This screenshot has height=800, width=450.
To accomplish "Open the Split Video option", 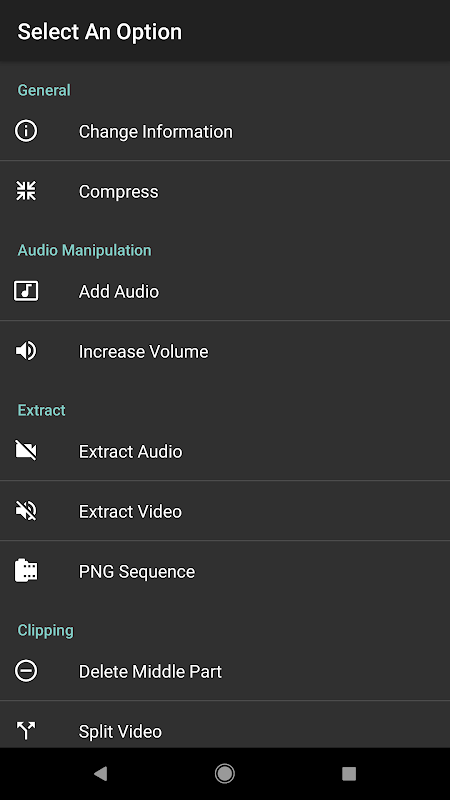I will [225, 725].
